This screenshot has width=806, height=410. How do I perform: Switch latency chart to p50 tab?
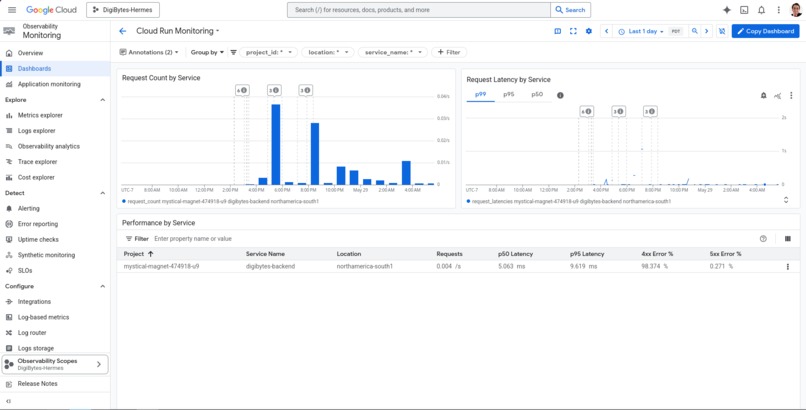coord(537,95)
